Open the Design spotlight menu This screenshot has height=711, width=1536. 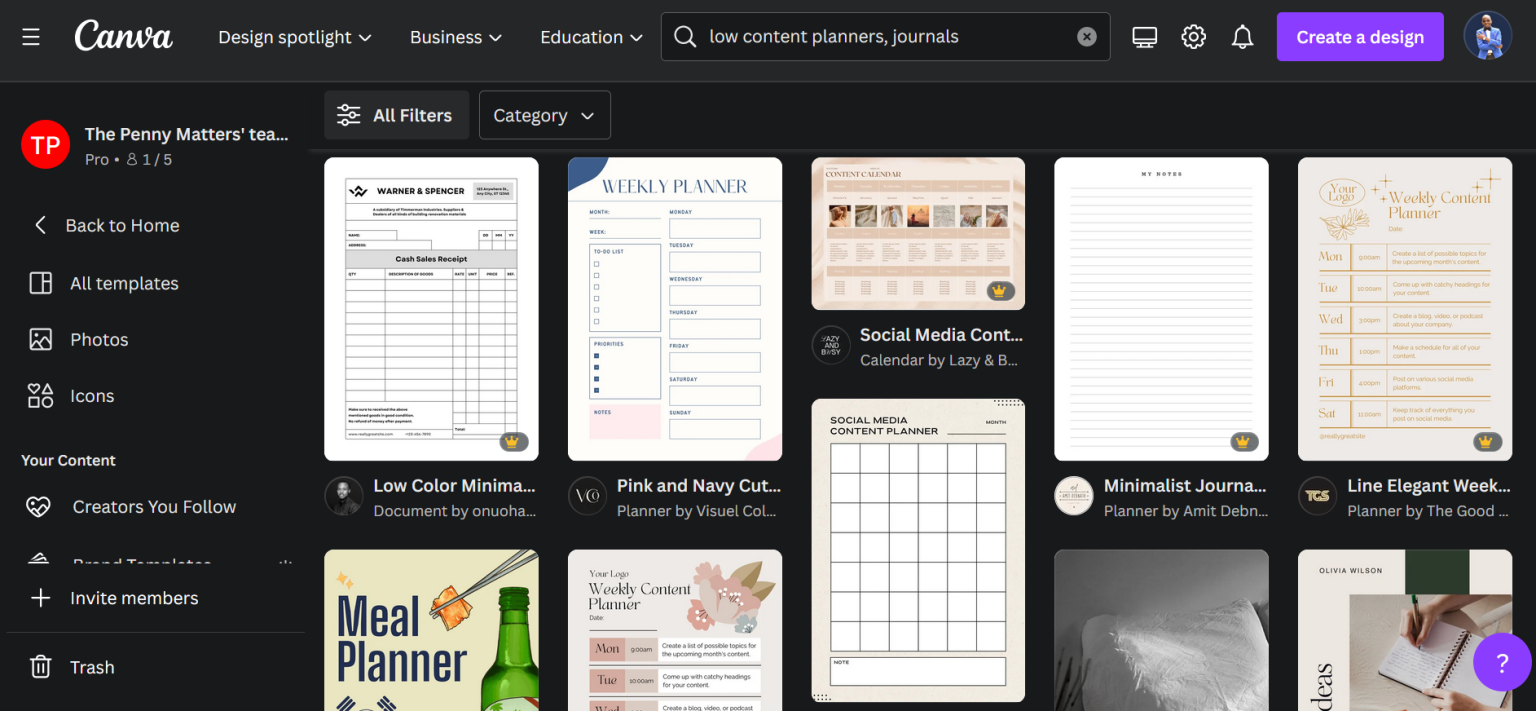click(x=293, y=36)
